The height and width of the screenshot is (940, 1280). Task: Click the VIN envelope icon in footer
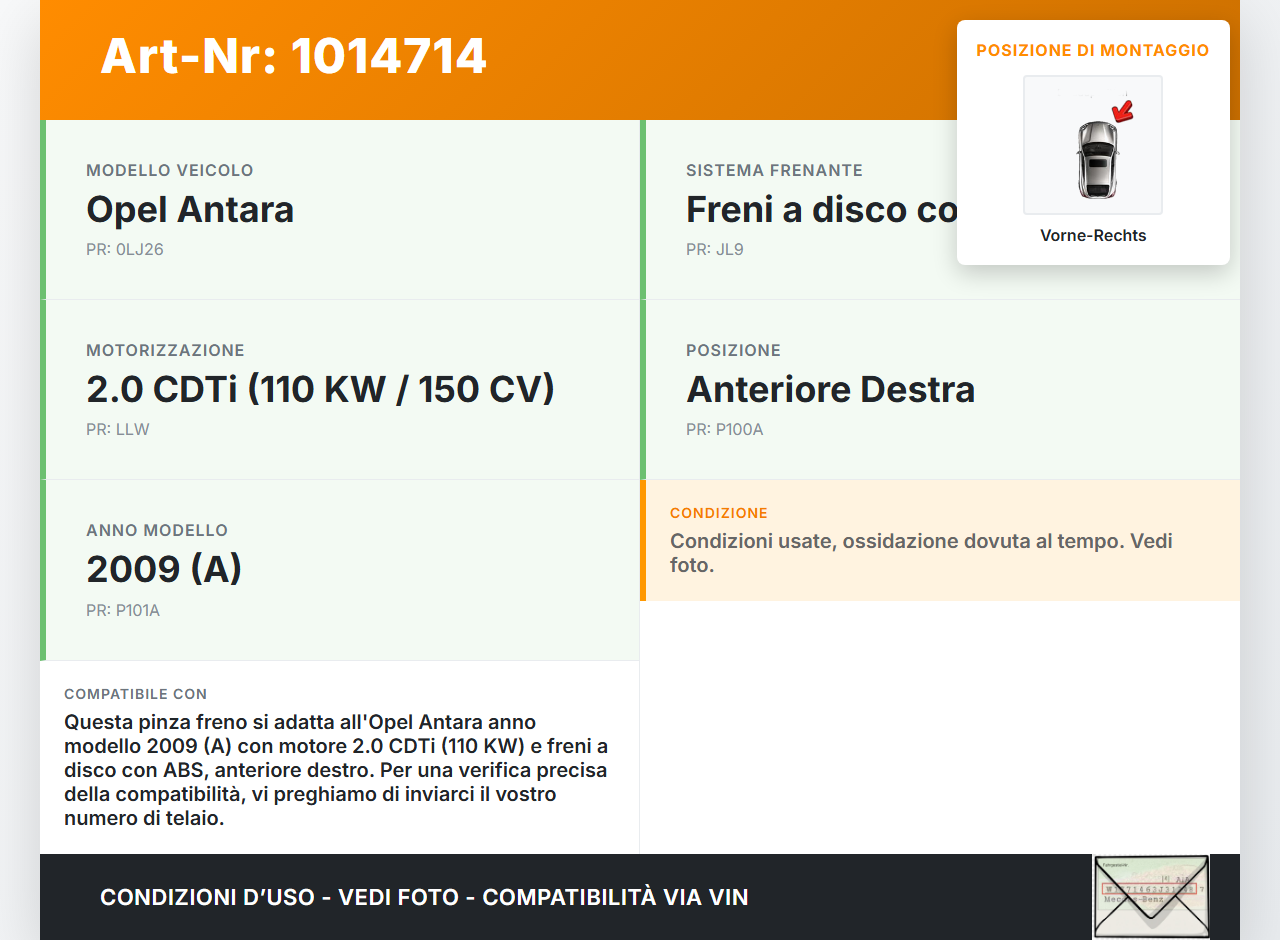click(x=1150, y=897)
